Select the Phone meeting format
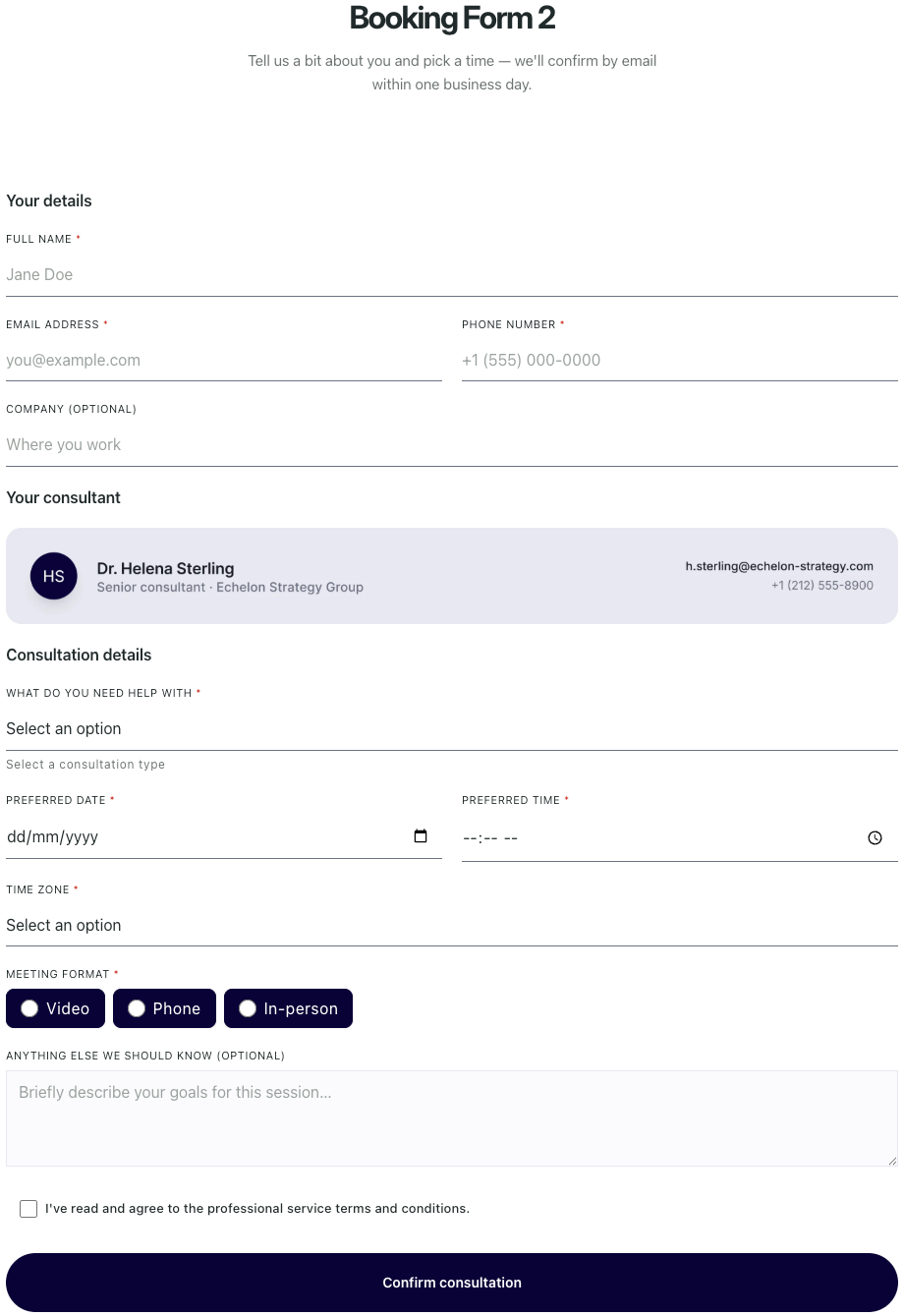The width and height of the screenshot is (905, 1316). click(164, 1008)
